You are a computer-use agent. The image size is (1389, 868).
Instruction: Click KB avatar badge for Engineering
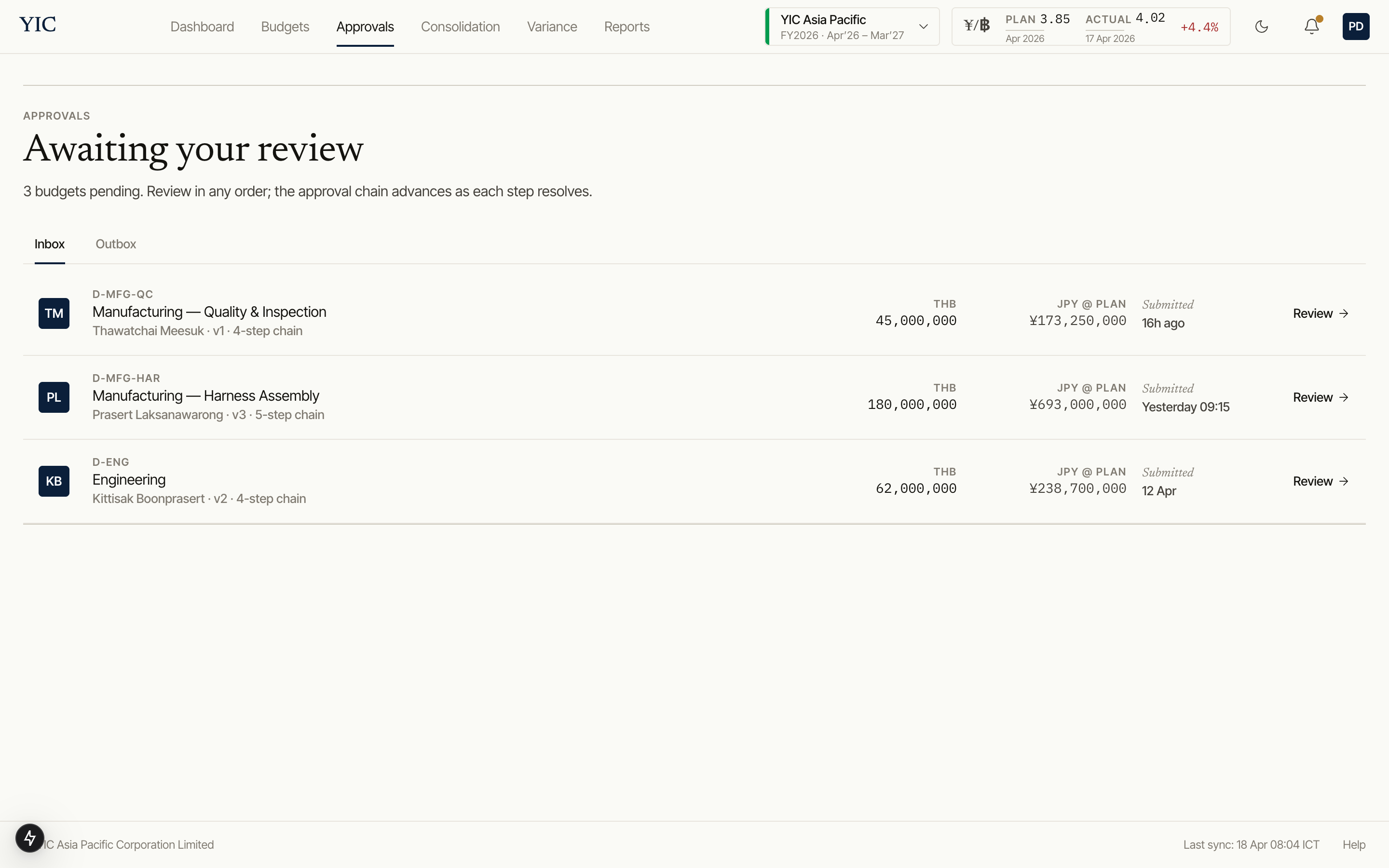pyautogui.click(x=54, y=481)
